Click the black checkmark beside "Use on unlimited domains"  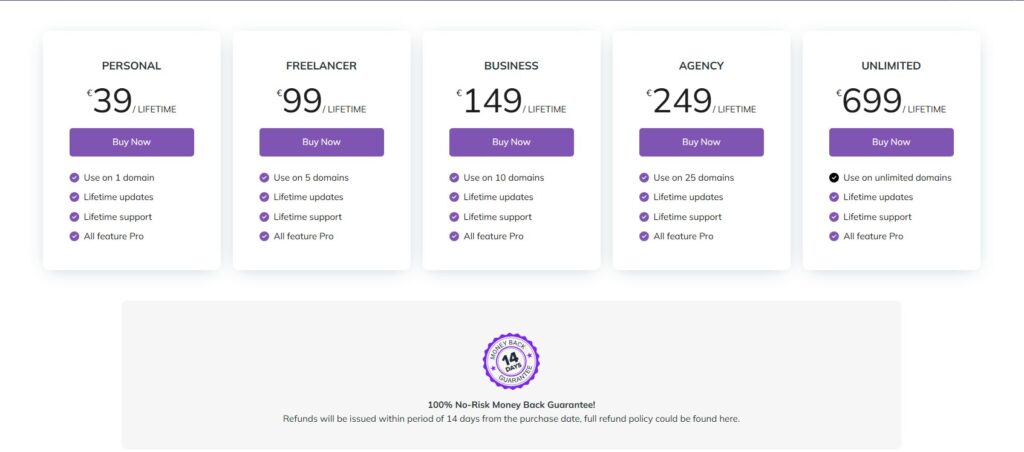click(x=834, y=178)
